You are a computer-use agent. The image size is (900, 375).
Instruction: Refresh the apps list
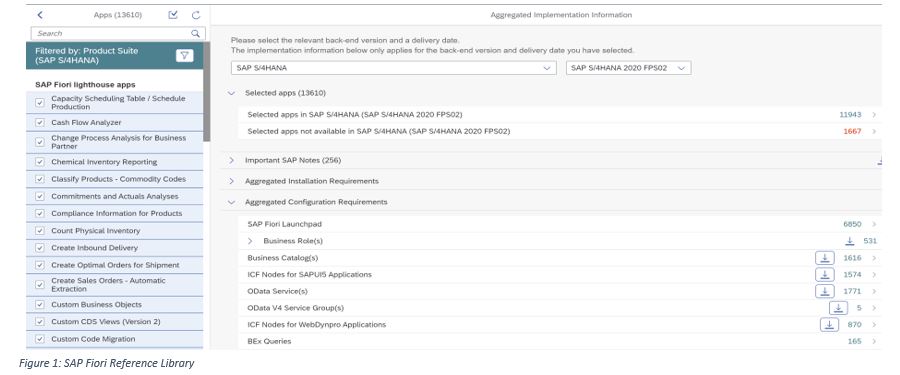(196, 15)
